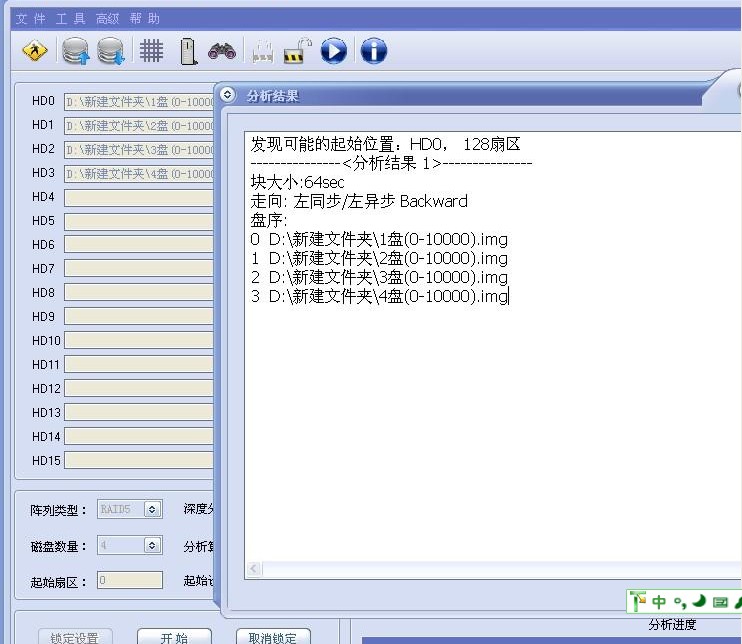Click the 取消锁定 button
742x644 pixels.
[273, 637]
